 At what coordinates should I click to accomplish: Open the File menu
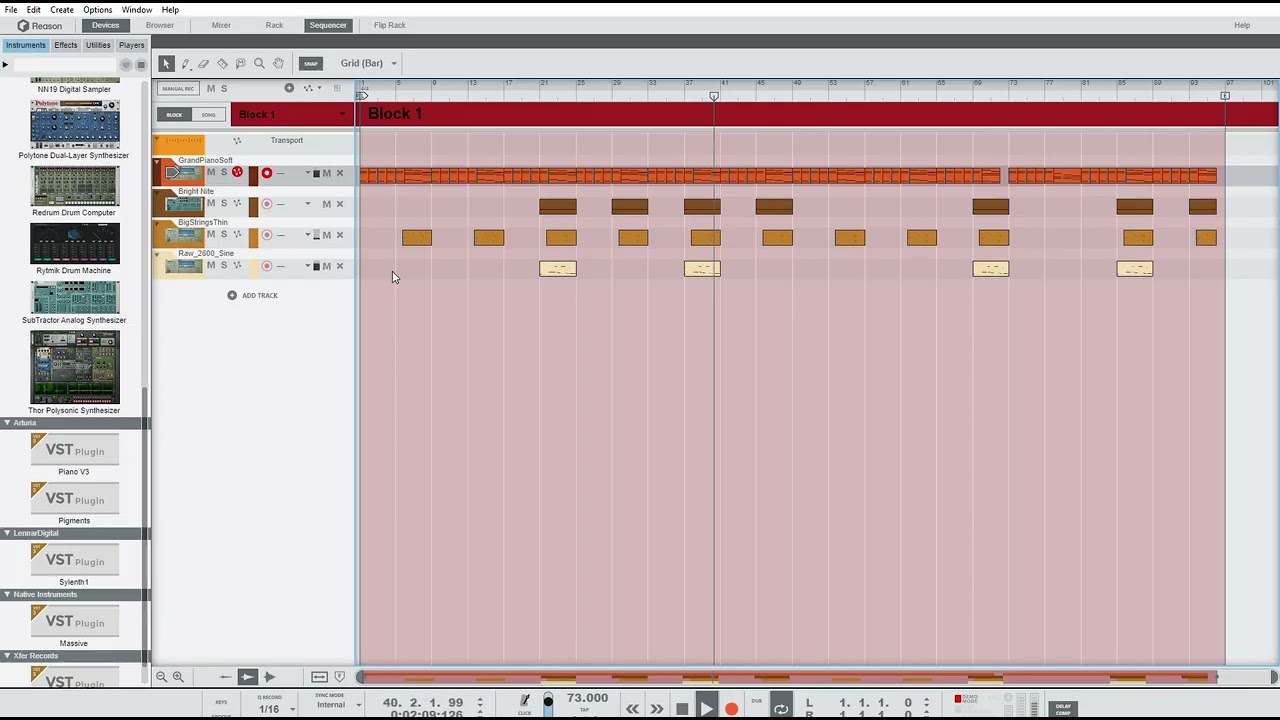pos(10,10)
